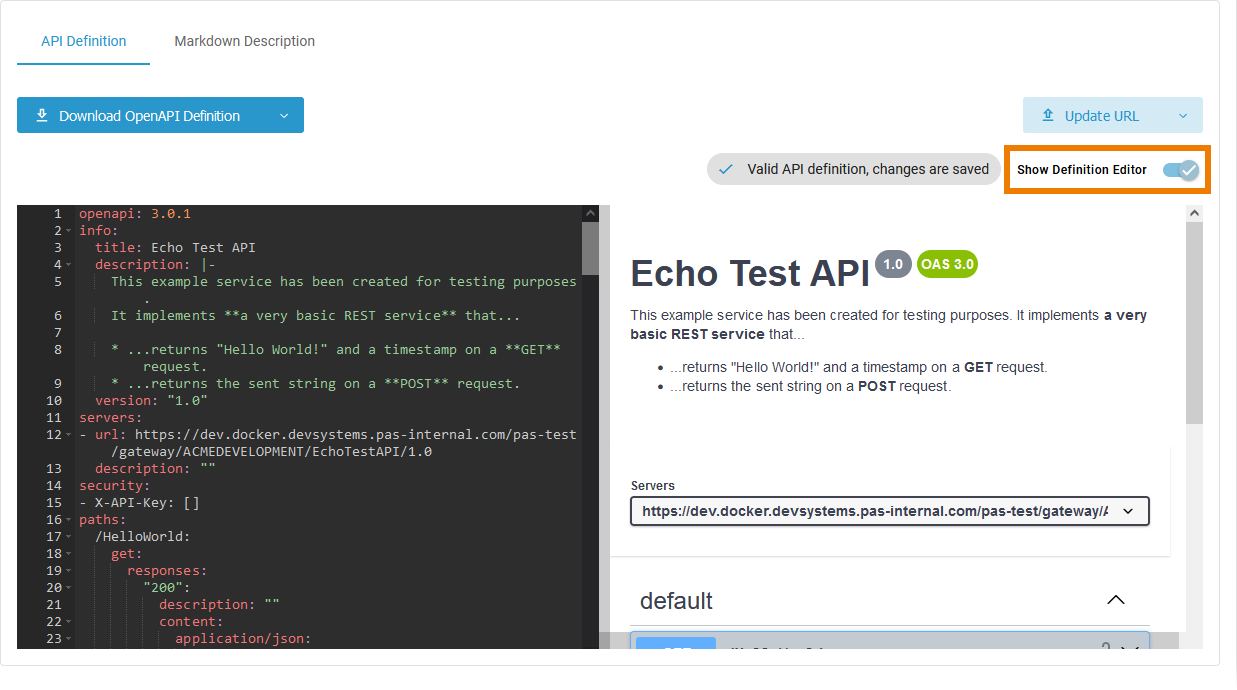Disable the Show Definition Editor toggle
1237x690 pixels.
pyautogui.click(x=1179, y=170)
